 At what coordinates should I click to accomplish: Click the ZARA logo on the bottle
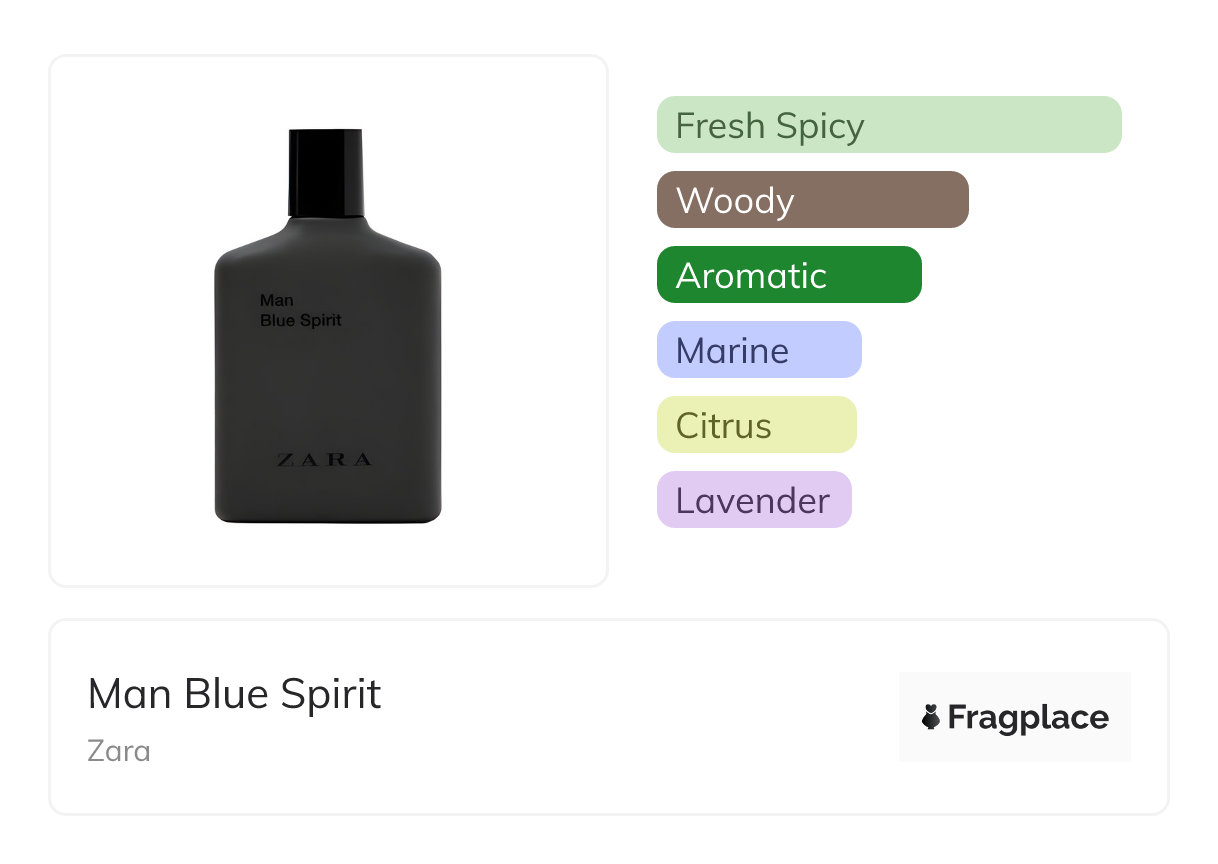[324, 460]
